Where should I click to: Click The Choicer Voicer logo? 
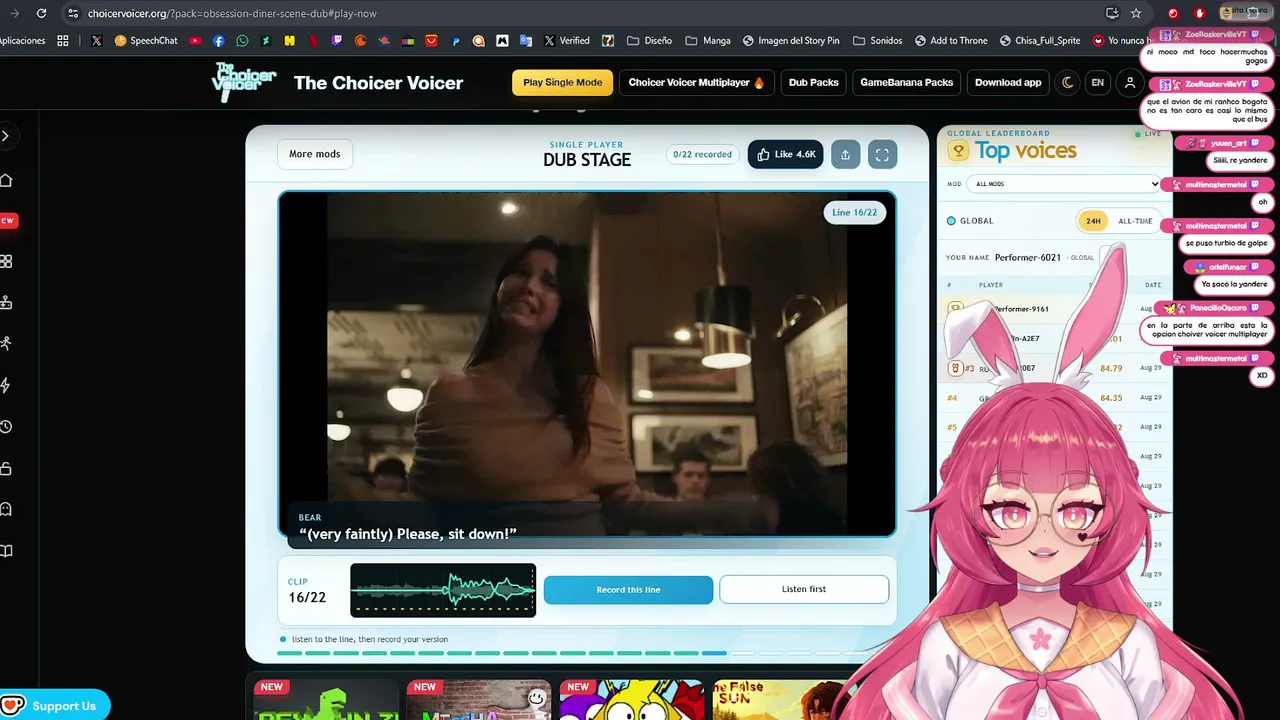244,82
